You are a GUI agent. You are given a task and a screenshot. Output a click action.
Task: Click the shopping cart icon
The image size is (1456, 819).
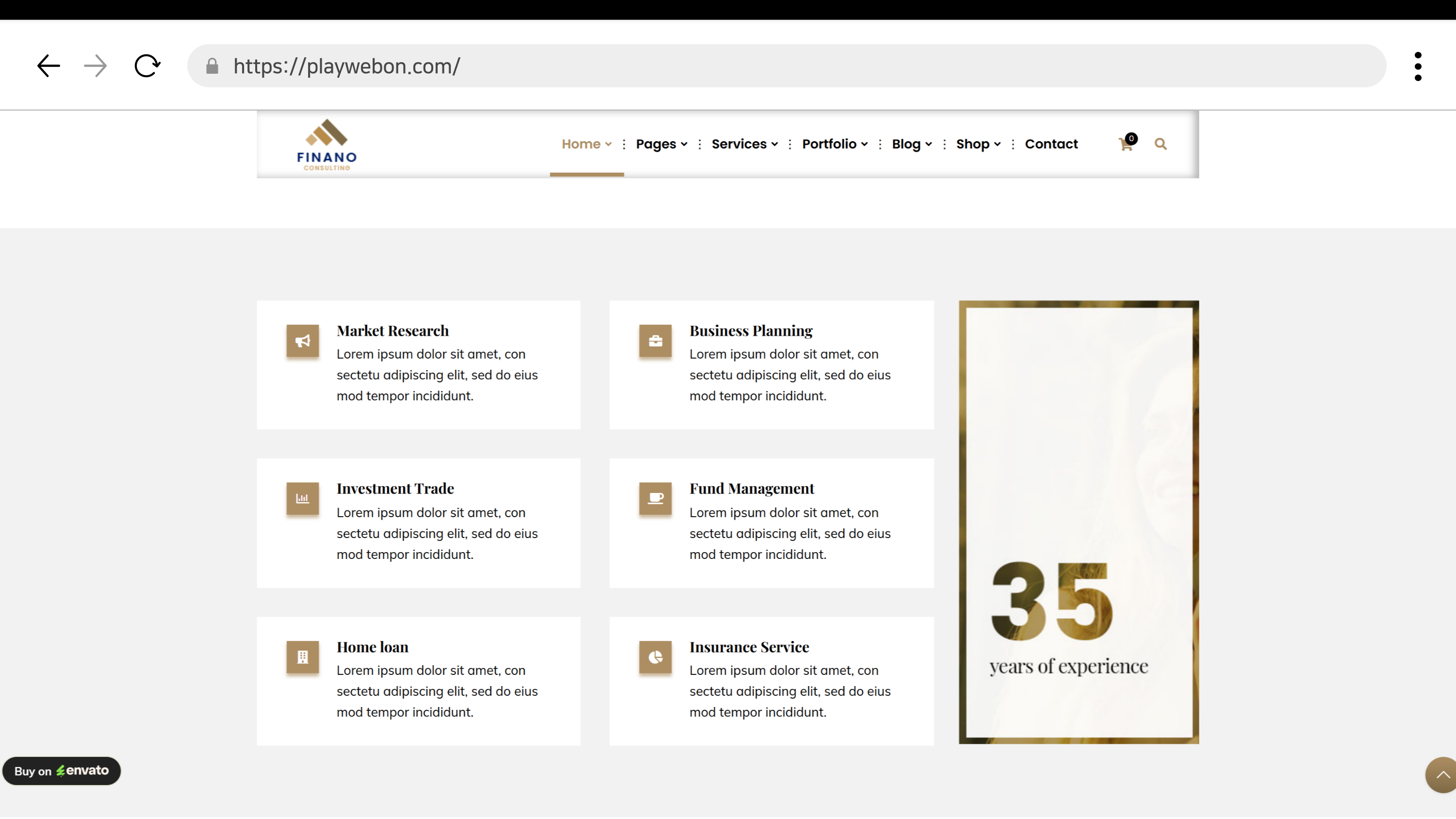pos(1125,145)
